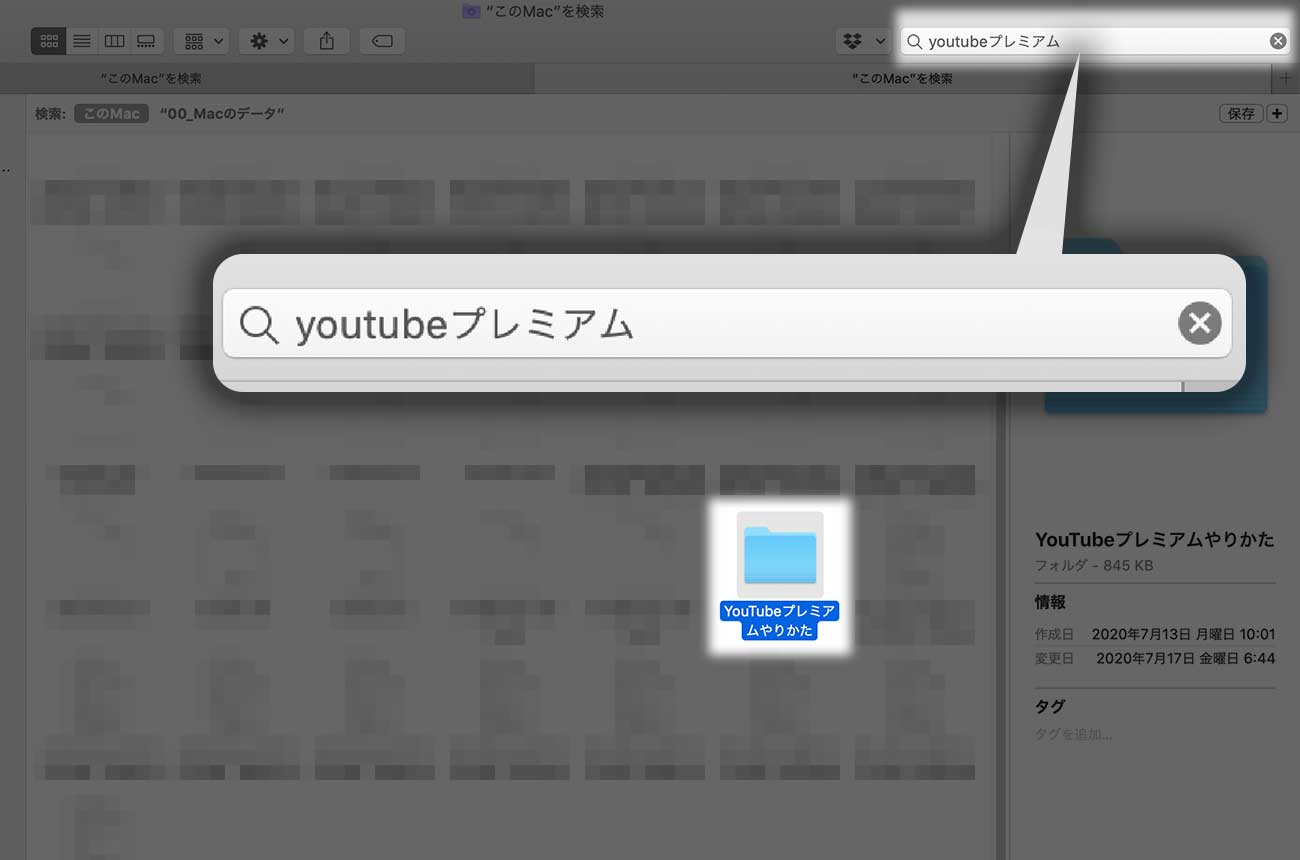The width and height of the screenshot is (1300, 860).
Task: Click the タグを追加 tag field
Action: pyautogui.click(x=1074, y=734)
